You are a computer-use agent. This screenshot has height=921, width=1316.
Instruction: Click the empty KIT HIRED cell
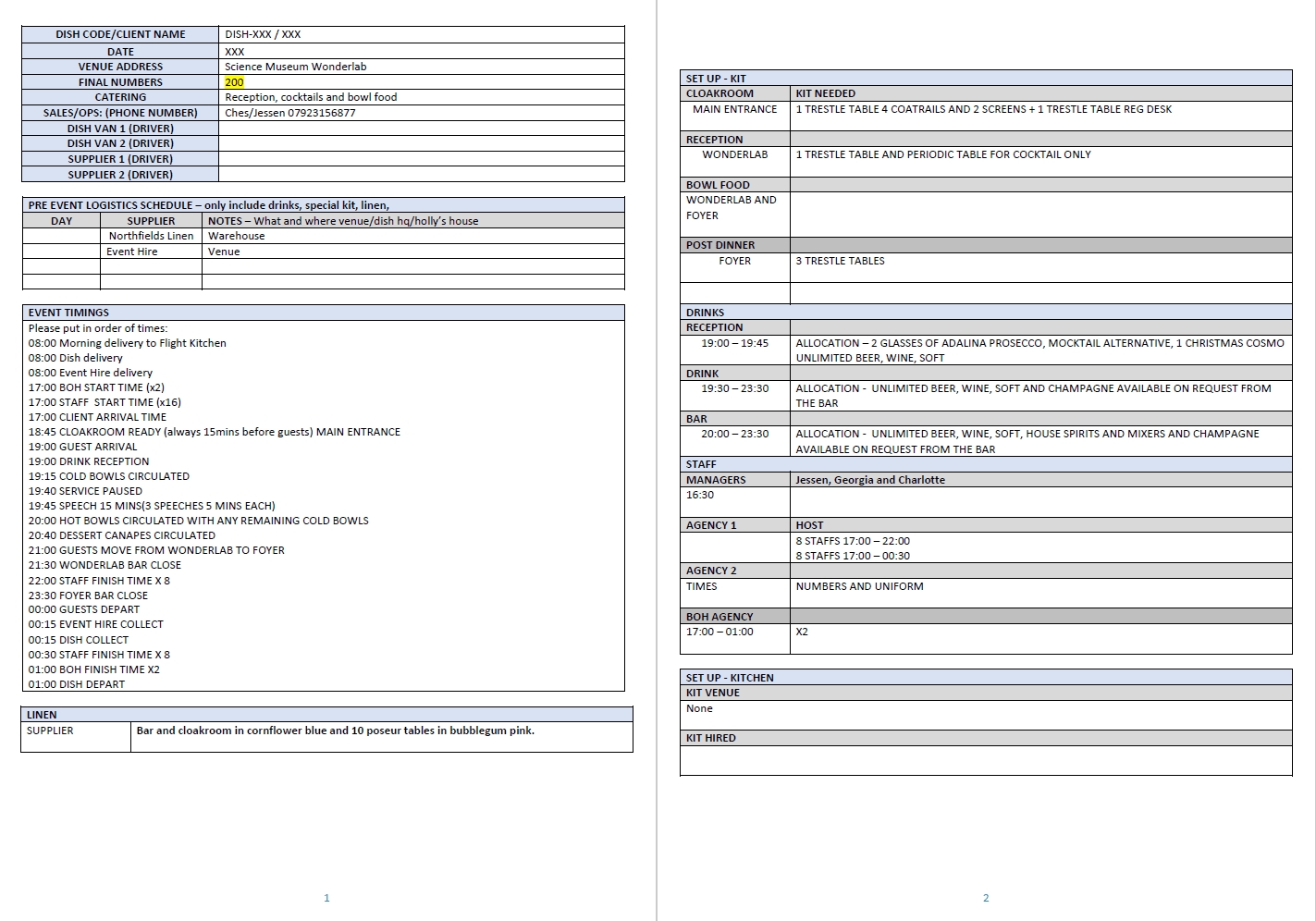(x=986, y=760)
